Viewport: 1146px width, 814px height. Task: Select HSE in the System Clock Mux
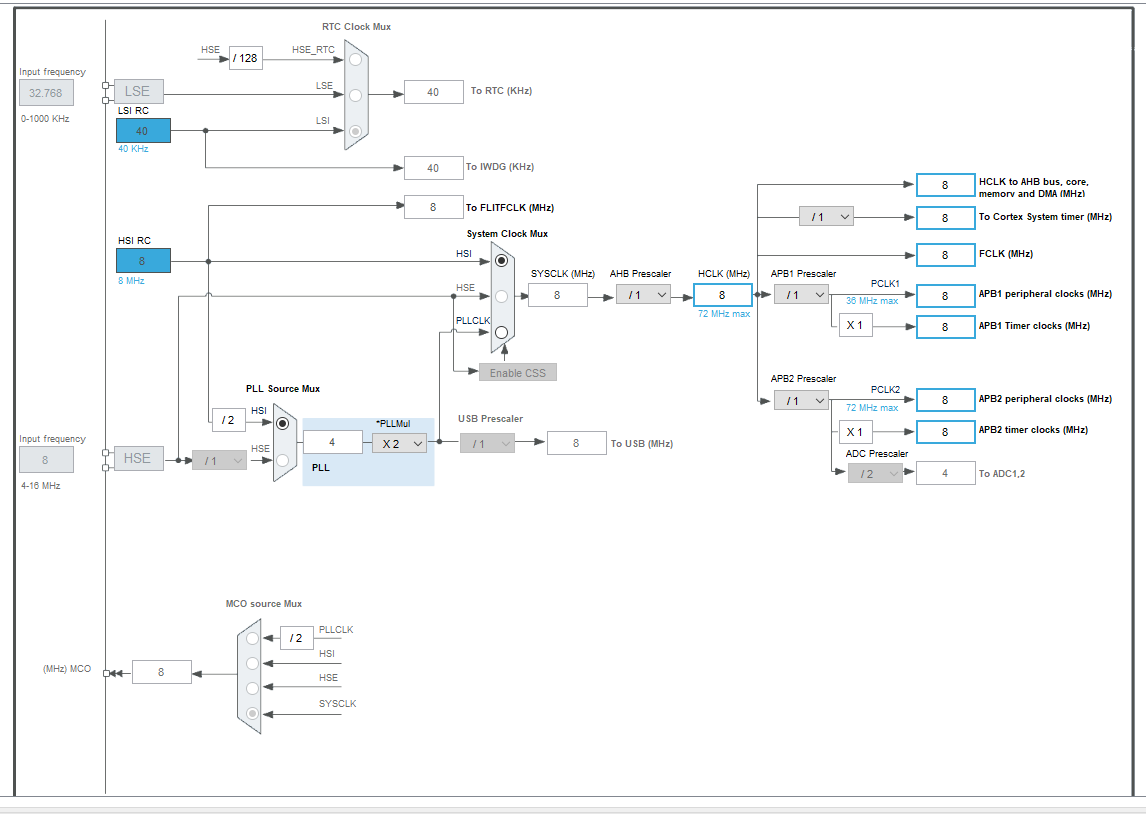[503, 294]
